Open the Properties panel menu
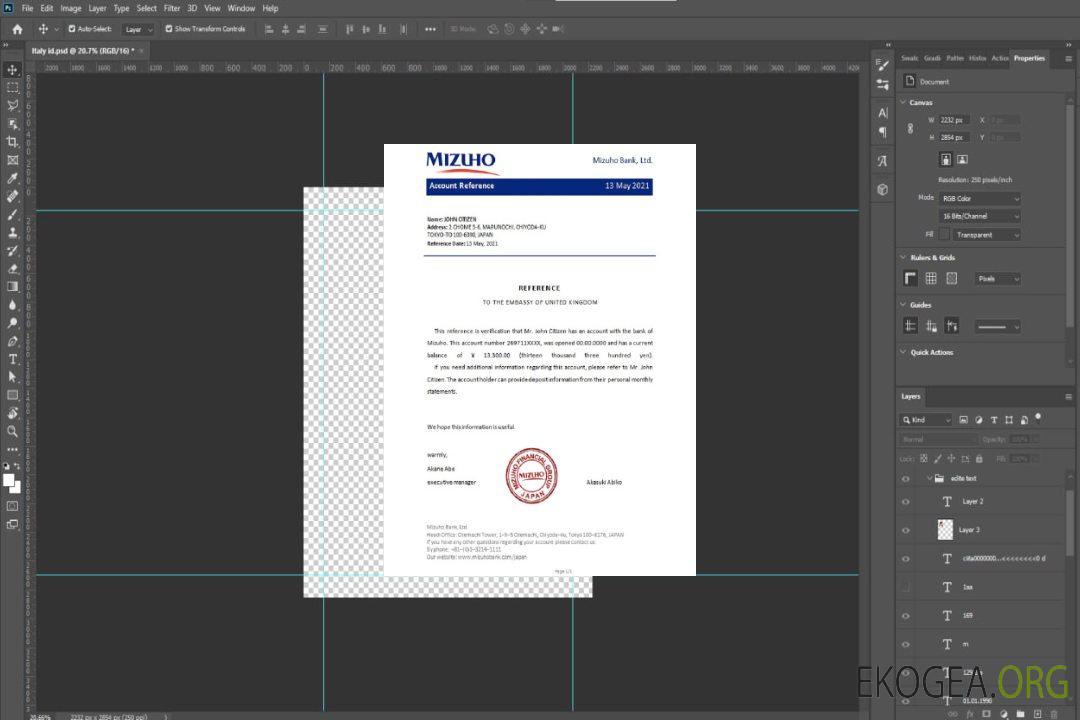Image resolution: width=1080 pixels, height=720 pixels. click(x=1068, y=59)
